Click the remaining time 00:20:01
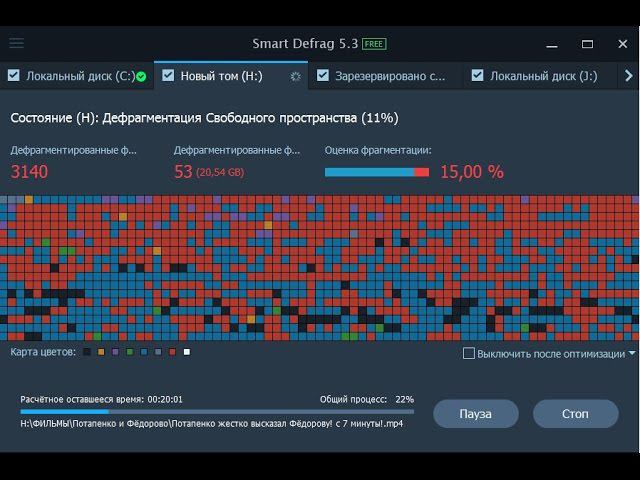Screen dimensions: 640x480 coord(165,399)
